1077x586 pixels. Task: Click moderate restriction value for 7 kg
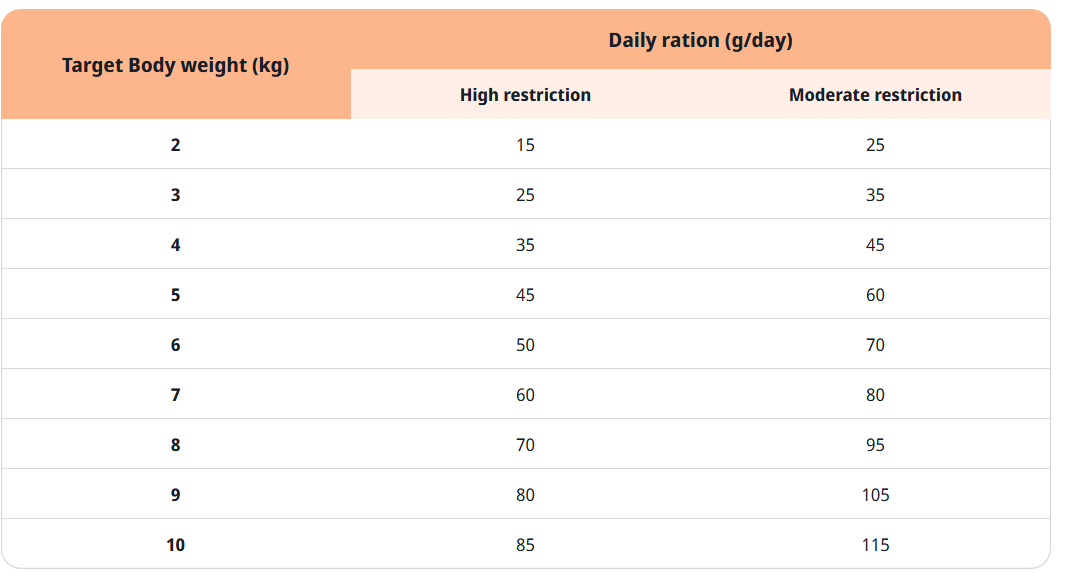point(875,395)
